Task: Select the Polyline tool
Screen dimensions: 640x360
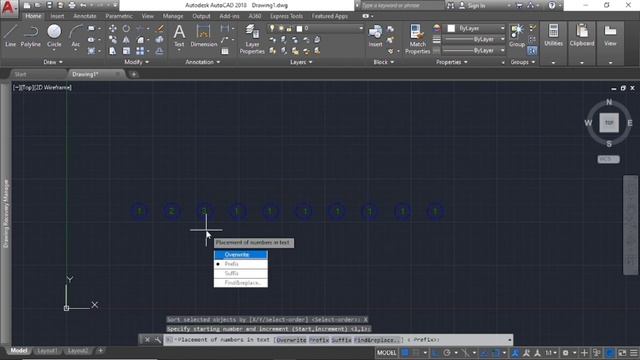Action: pos(31,36)
